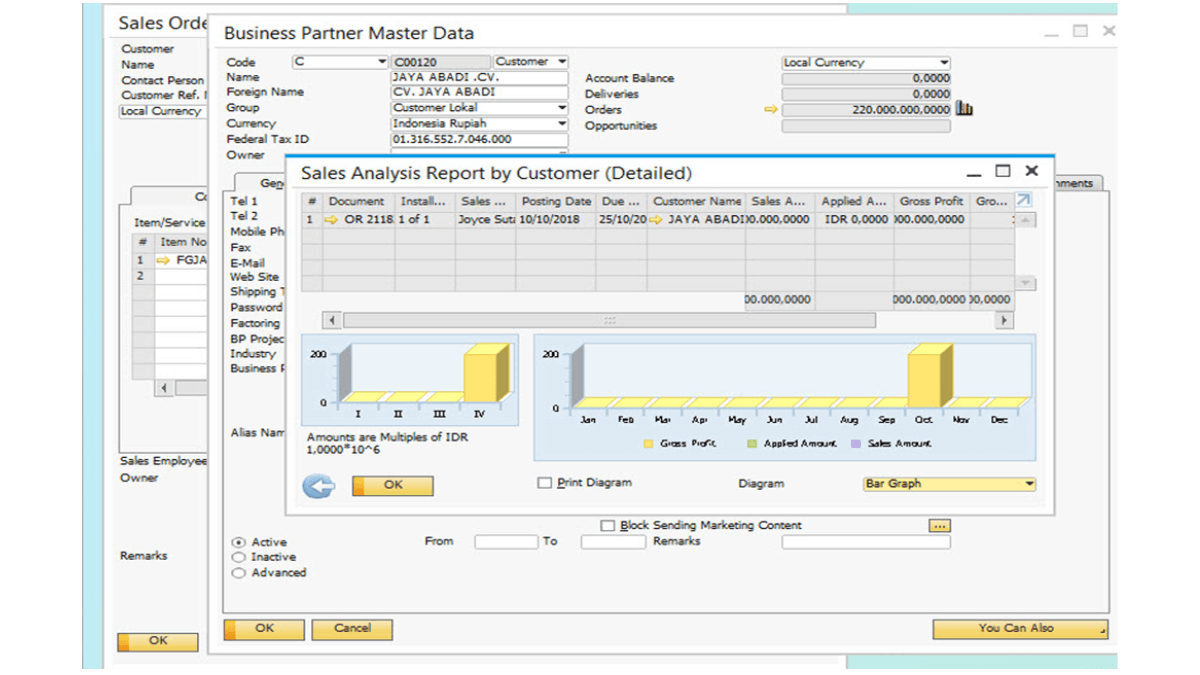Viewport: 1200px width, 675px height.
Task: Click the report scrollbar right arrow
Action: click(1005, 320)
